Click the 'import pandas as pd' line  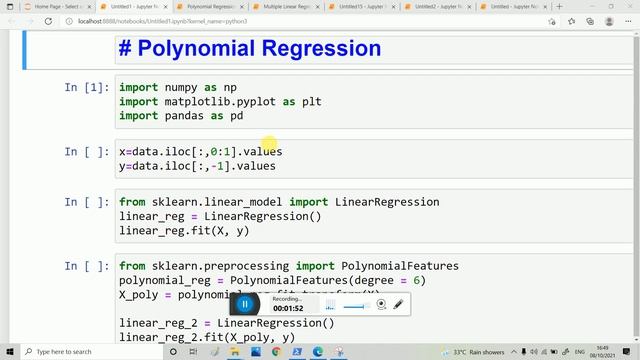[x=181, y=116]
